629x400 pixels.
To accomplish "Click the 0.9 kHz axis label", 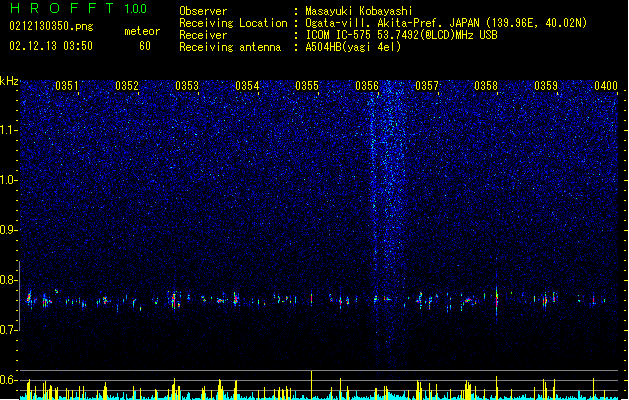I will [x=8, y=230].
